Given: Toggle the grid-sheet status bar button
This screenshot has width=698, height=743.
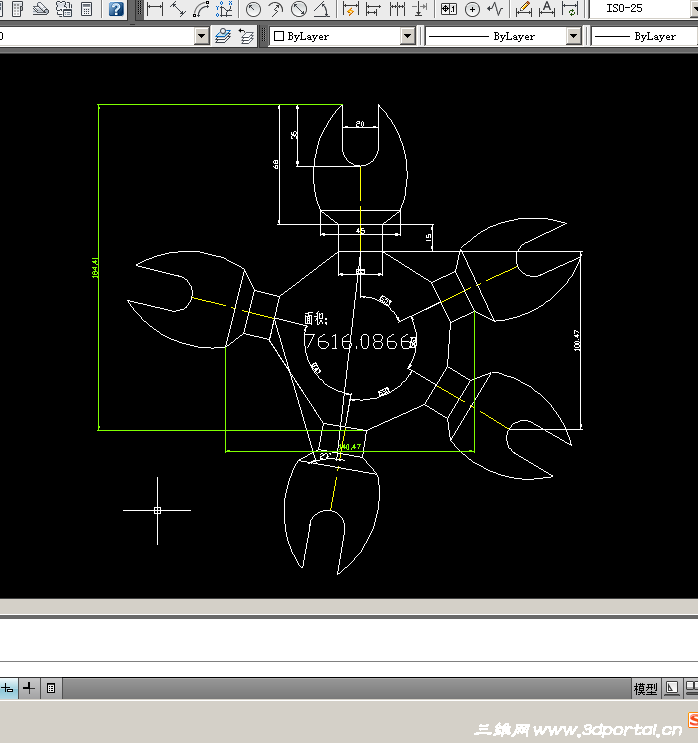Looking at the screenshot, I should (x=51, y=688).
